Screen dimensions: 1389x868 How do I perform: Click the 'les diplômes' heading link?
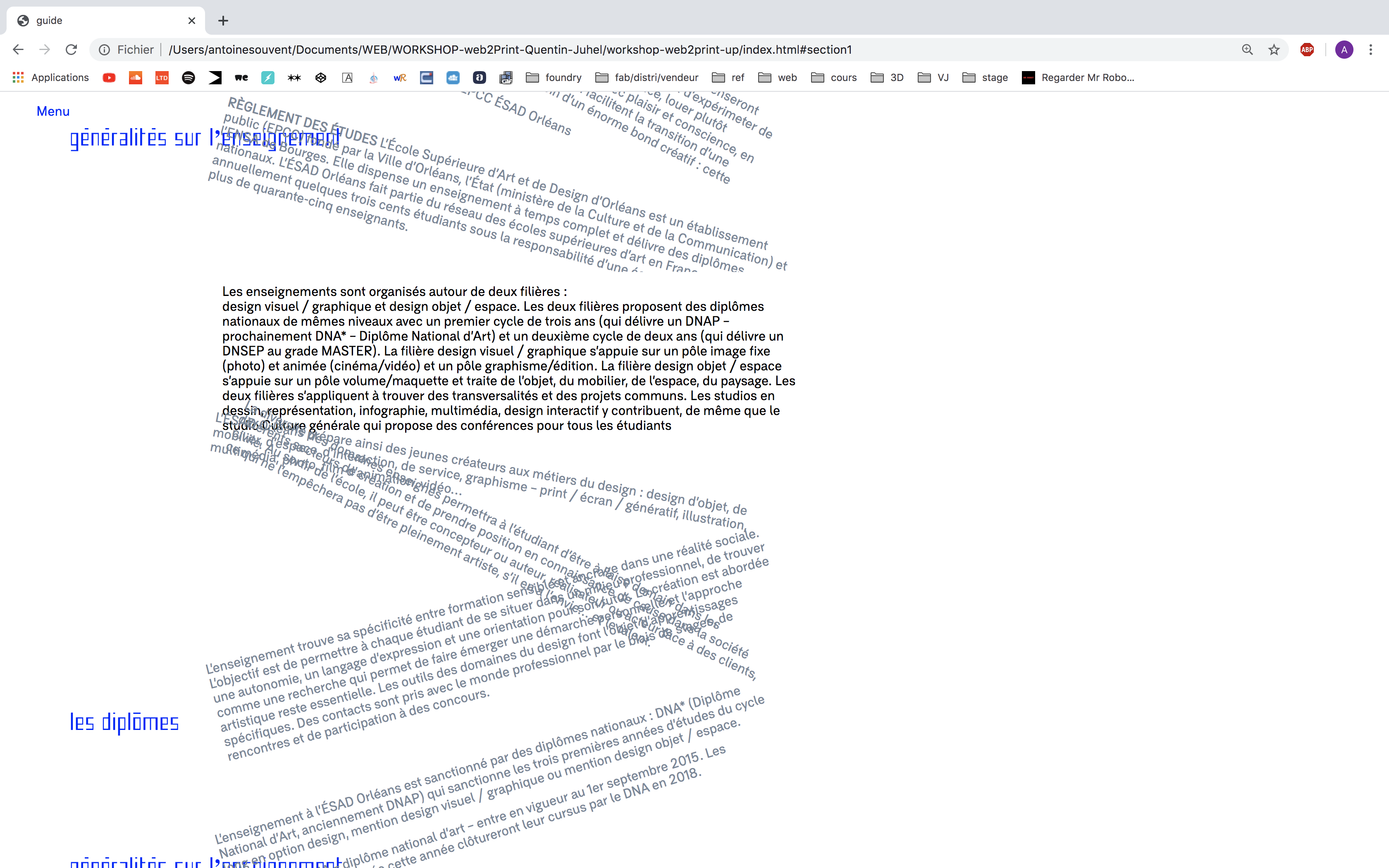[x=124, y=722]
